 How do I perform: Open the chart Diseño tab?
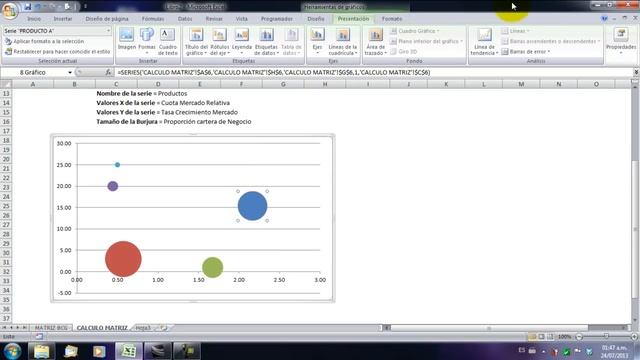[x=316, y=19]
